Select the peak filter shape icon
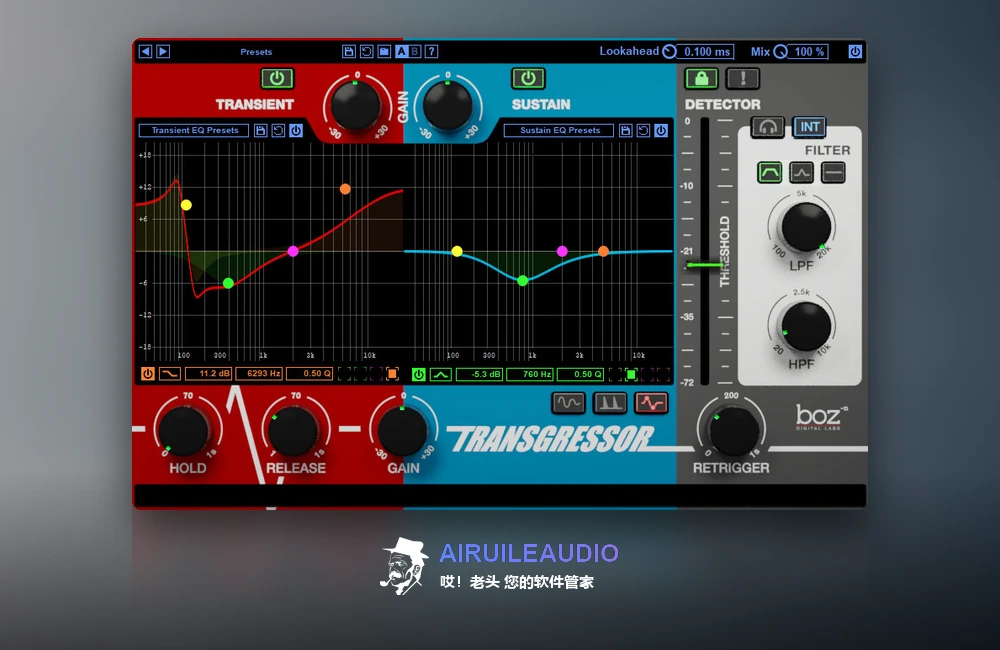Viewport: 1000px width, 650px height. coord(802,172)
